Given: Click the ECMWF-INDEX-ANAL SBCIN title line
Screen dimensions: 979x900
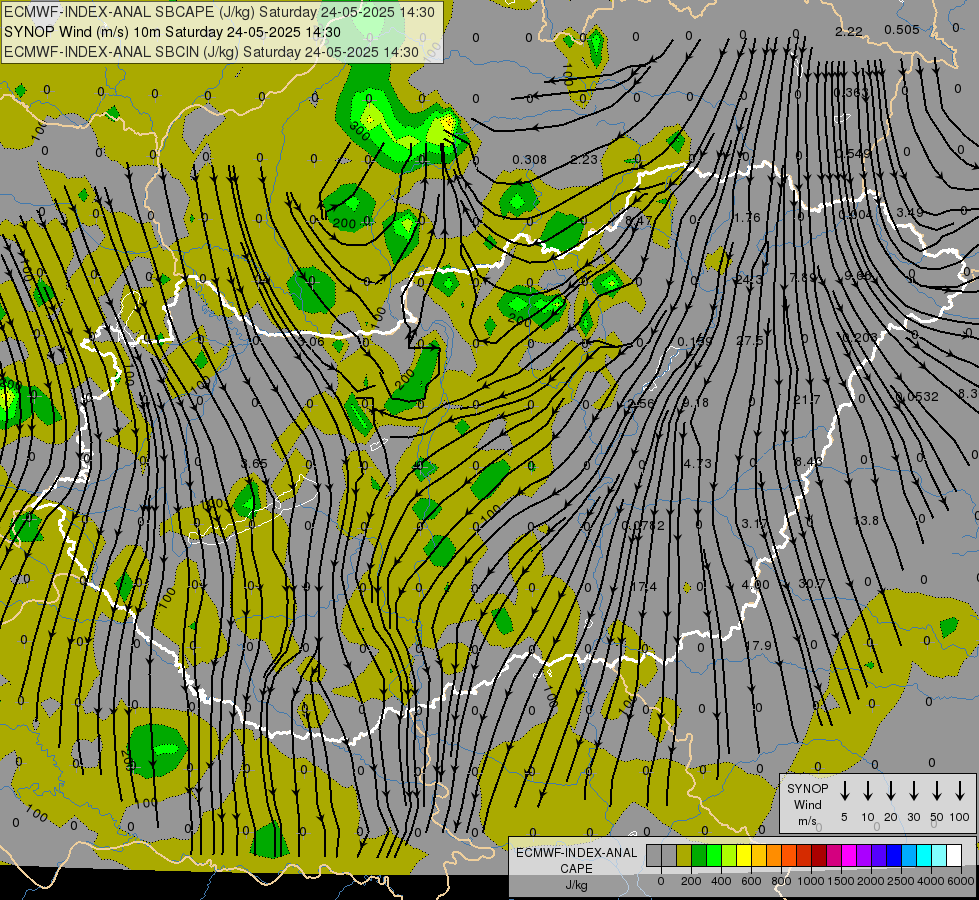Looking at the screenshot, I should [212, 52].
